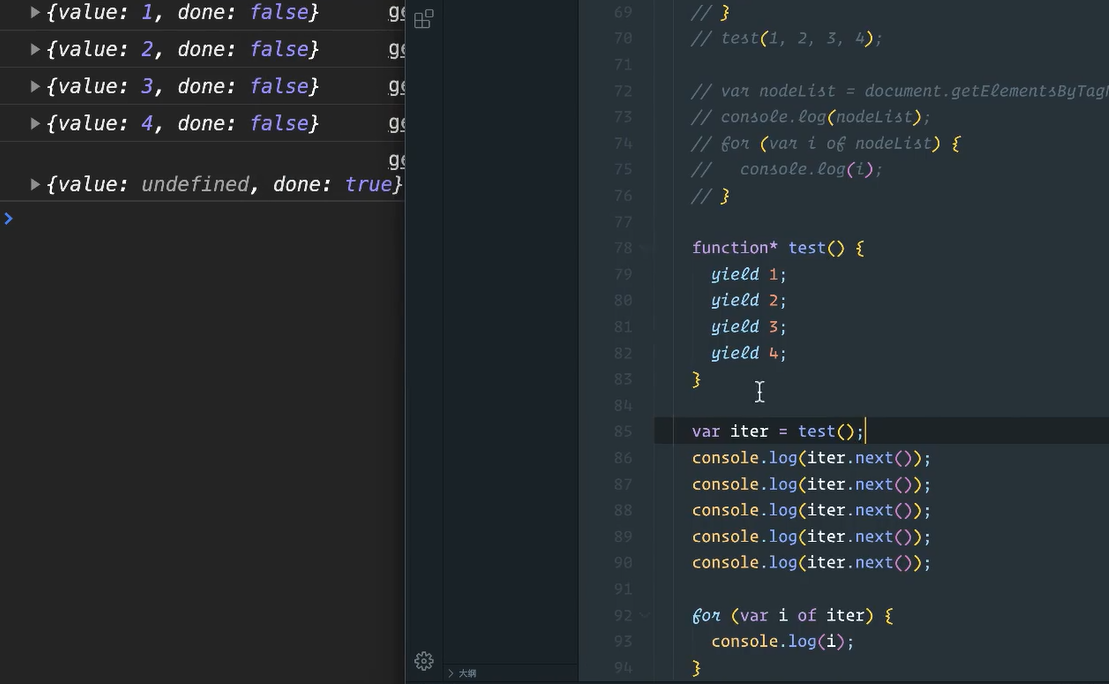Click commented 'for (var i of nodeList)' line
This screenshot has width=1109, height=684.
(825, 144)
